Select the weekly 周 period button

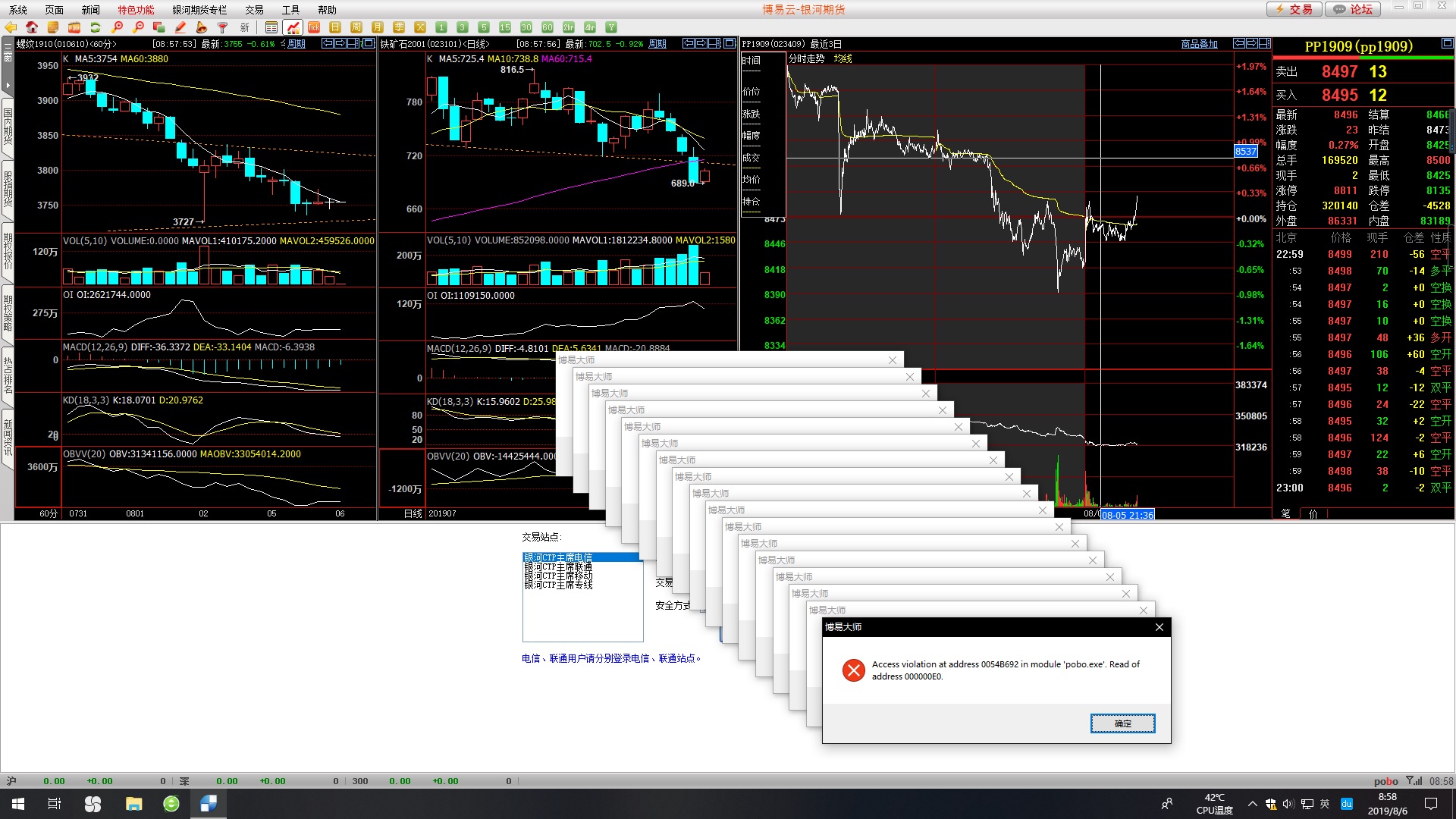[x=356, y=27]
